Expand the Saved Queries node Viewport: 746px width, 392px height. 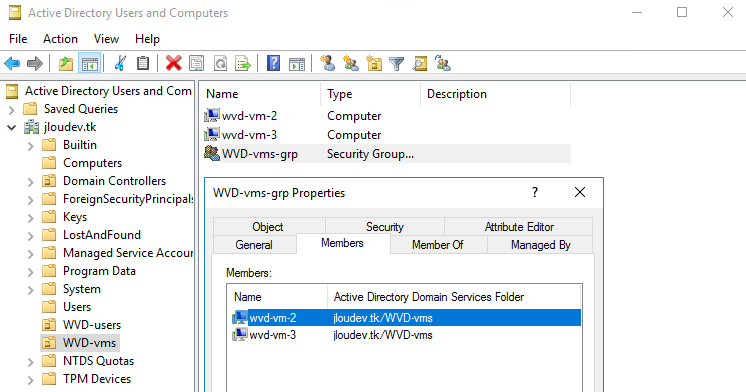(11, 110)
